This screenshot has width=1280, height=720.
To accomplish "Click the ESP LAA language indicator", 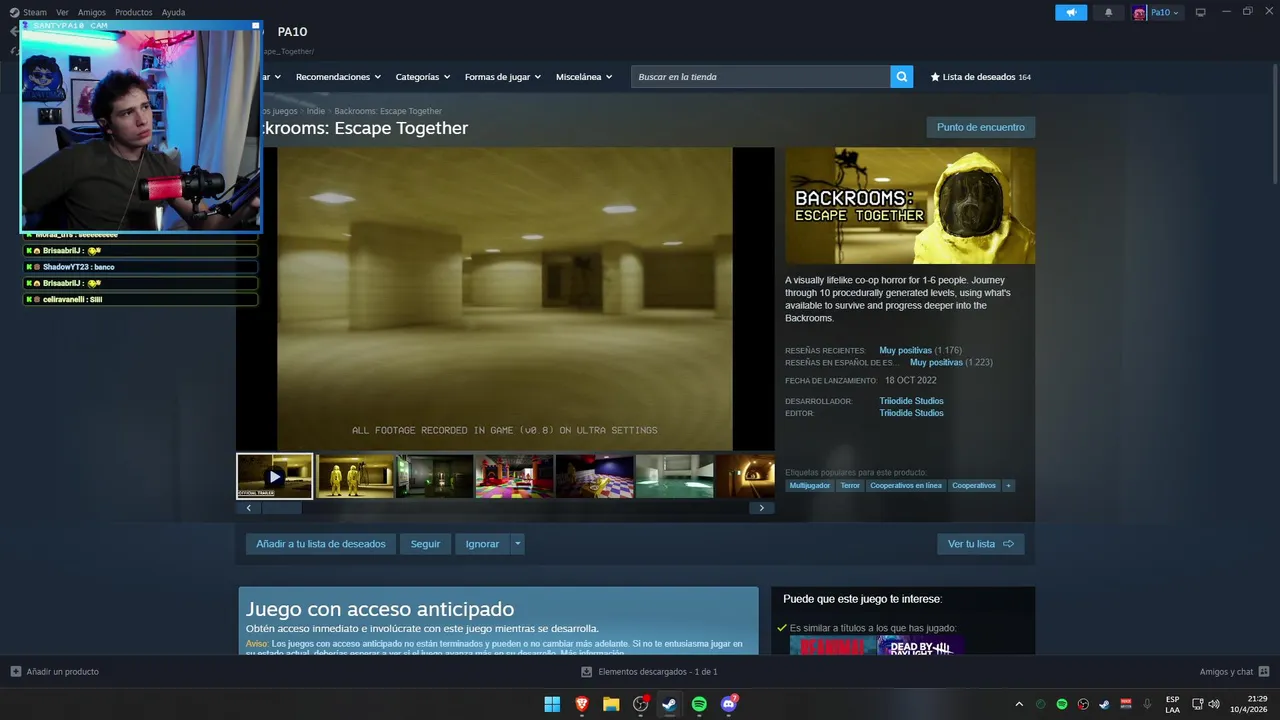I will [1172, 704].
